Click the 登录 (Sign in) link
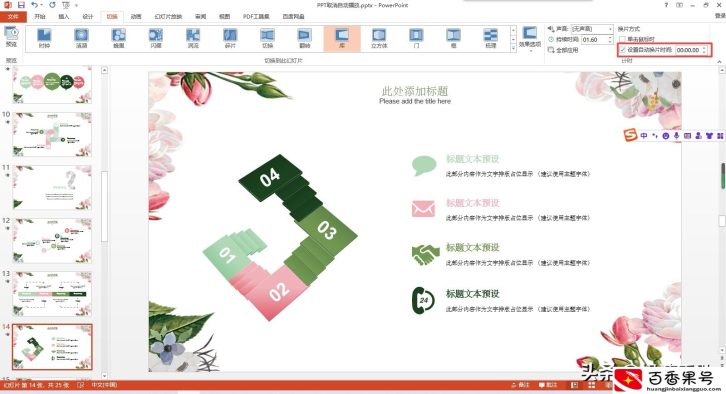This screenshot has height=394, width=726. (x=720, y=16)
